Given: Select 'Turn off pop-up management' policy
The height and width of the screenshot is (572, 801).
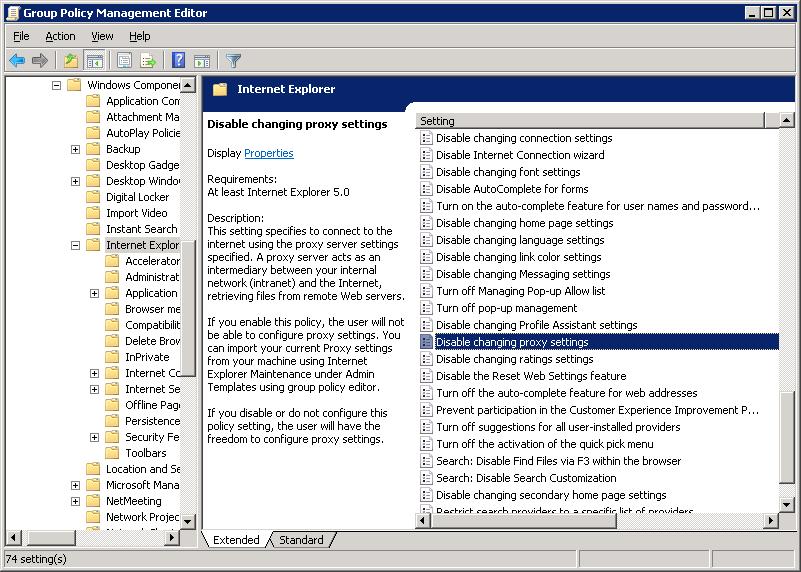Looking at the screenshot, I should [x=506, y=308].
